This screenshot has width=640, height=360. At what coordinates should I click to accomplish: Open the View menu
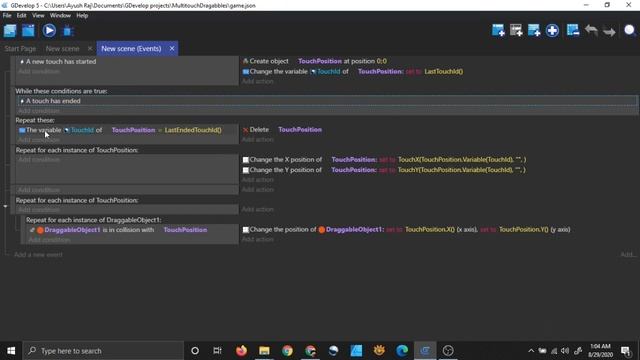tap(38, 16)
